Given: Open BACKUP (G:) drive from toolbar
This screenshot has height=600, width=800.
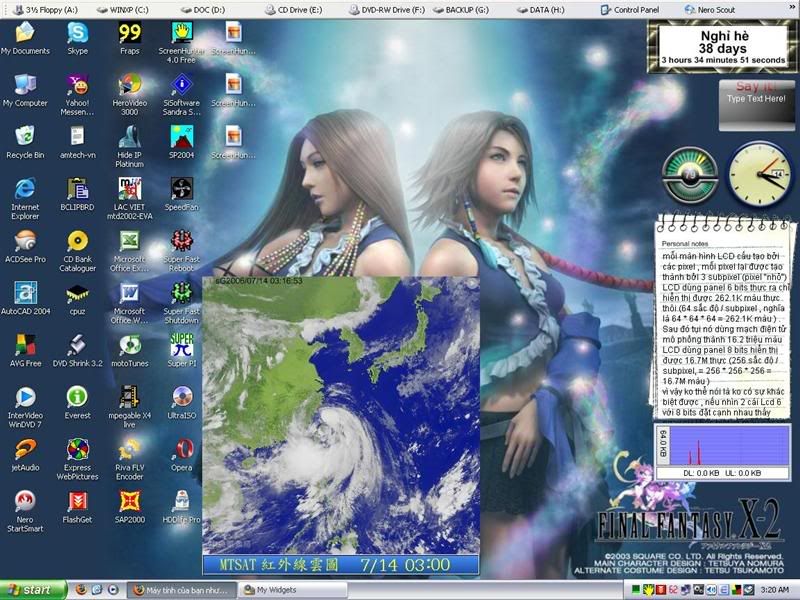Looking at the screenshot, I should click(x=461, y=9).
